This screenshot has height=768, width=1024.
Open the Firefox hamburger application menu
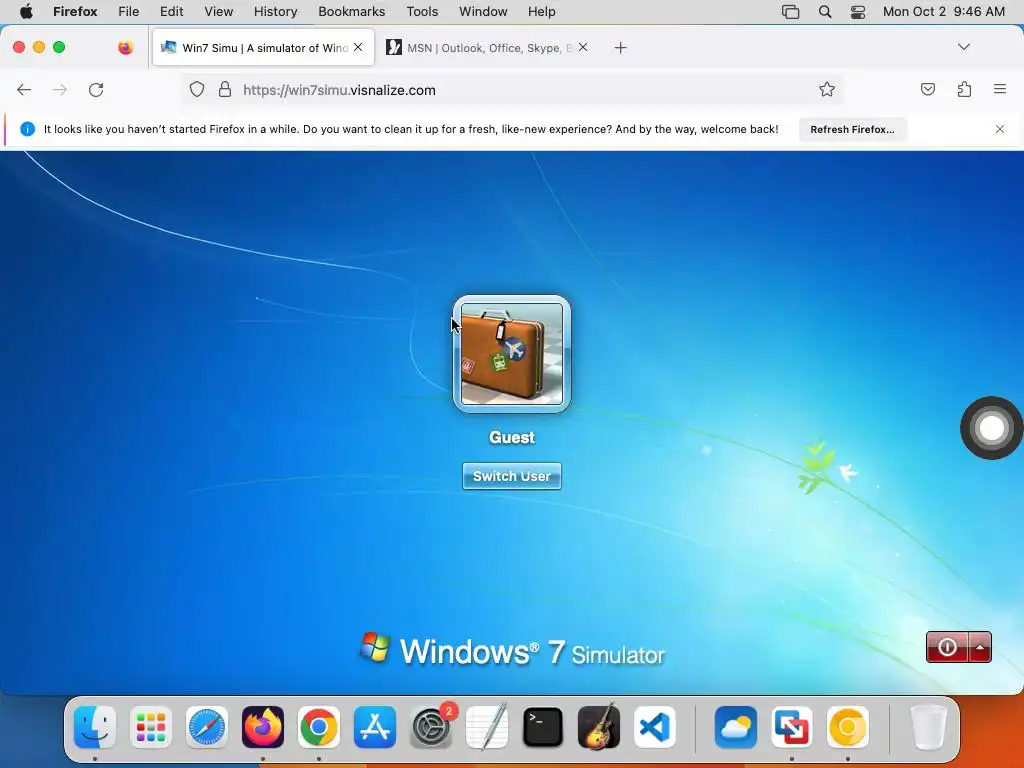[x=1000, y=90]
